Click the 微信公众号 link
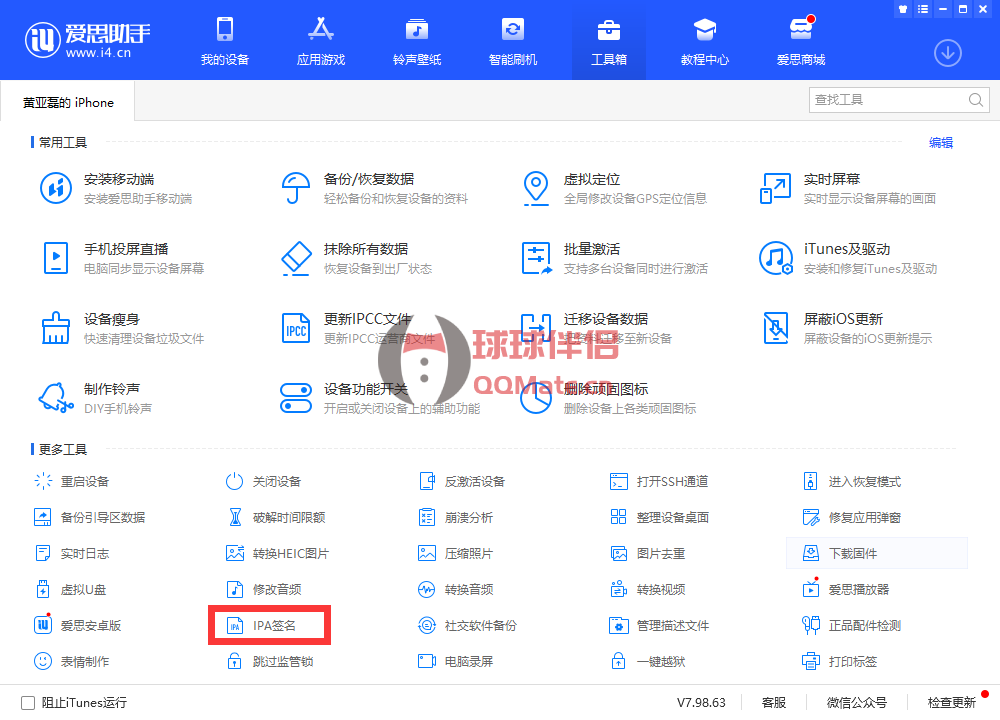Viewport: 1000px width, 720px height. coord(857,702)
